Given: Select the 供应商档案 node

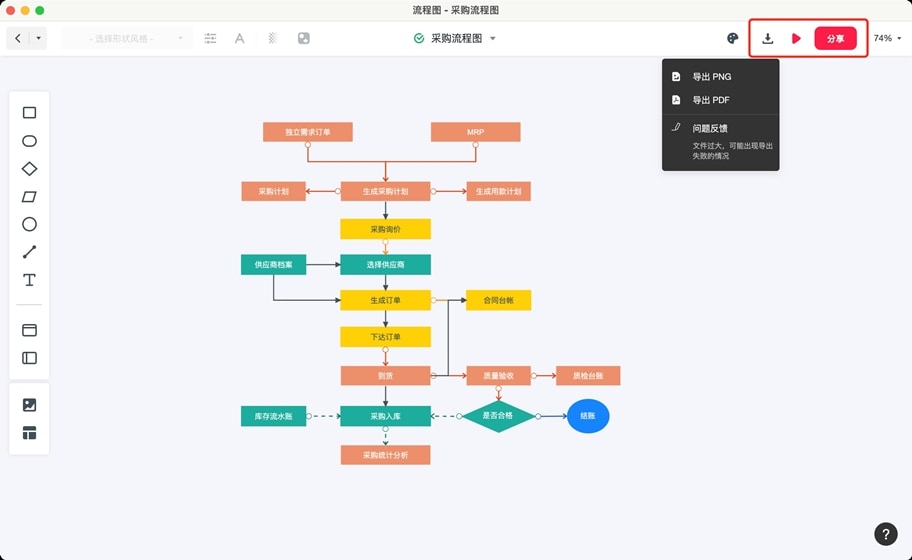Looking at the screenshot, I should [273, 265].
